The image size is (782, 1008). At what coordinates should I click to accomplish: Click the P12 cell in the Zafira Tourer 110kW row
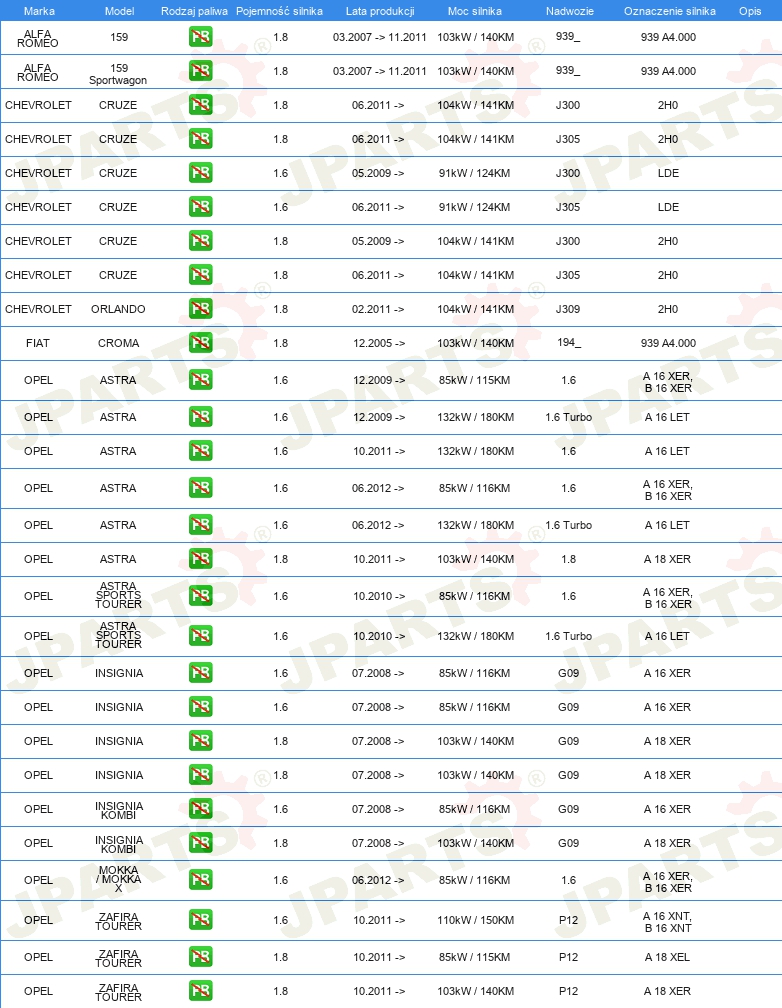tap(568, 921)
